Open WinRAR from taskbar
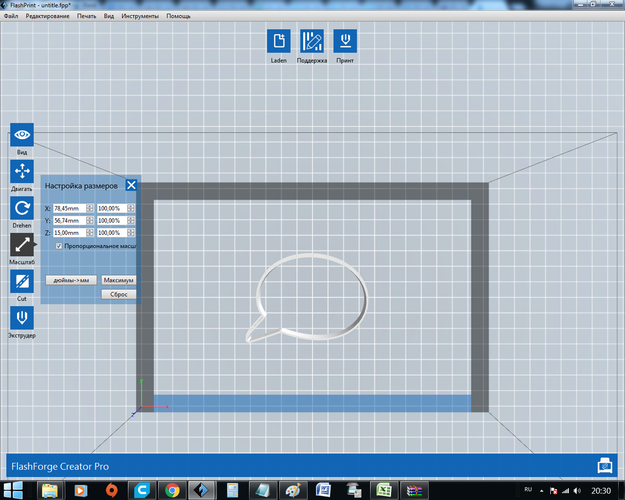 [x=415, y=490]
